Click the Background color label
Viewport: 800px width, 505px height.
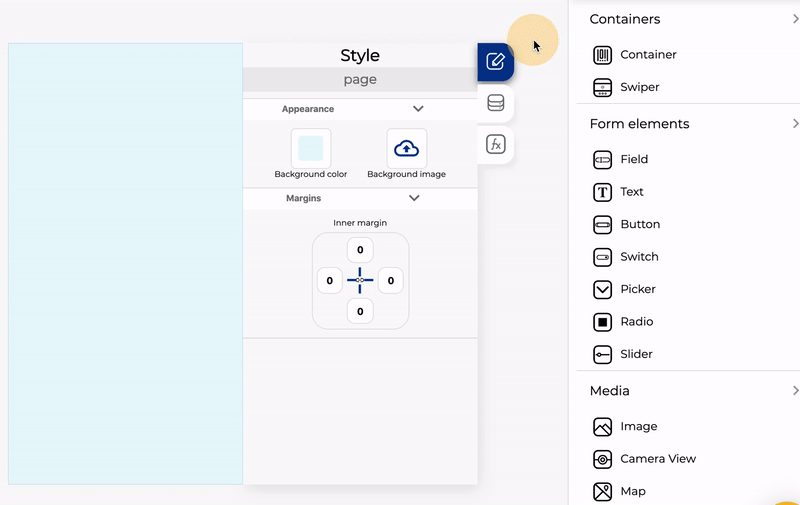pos(311,174)
